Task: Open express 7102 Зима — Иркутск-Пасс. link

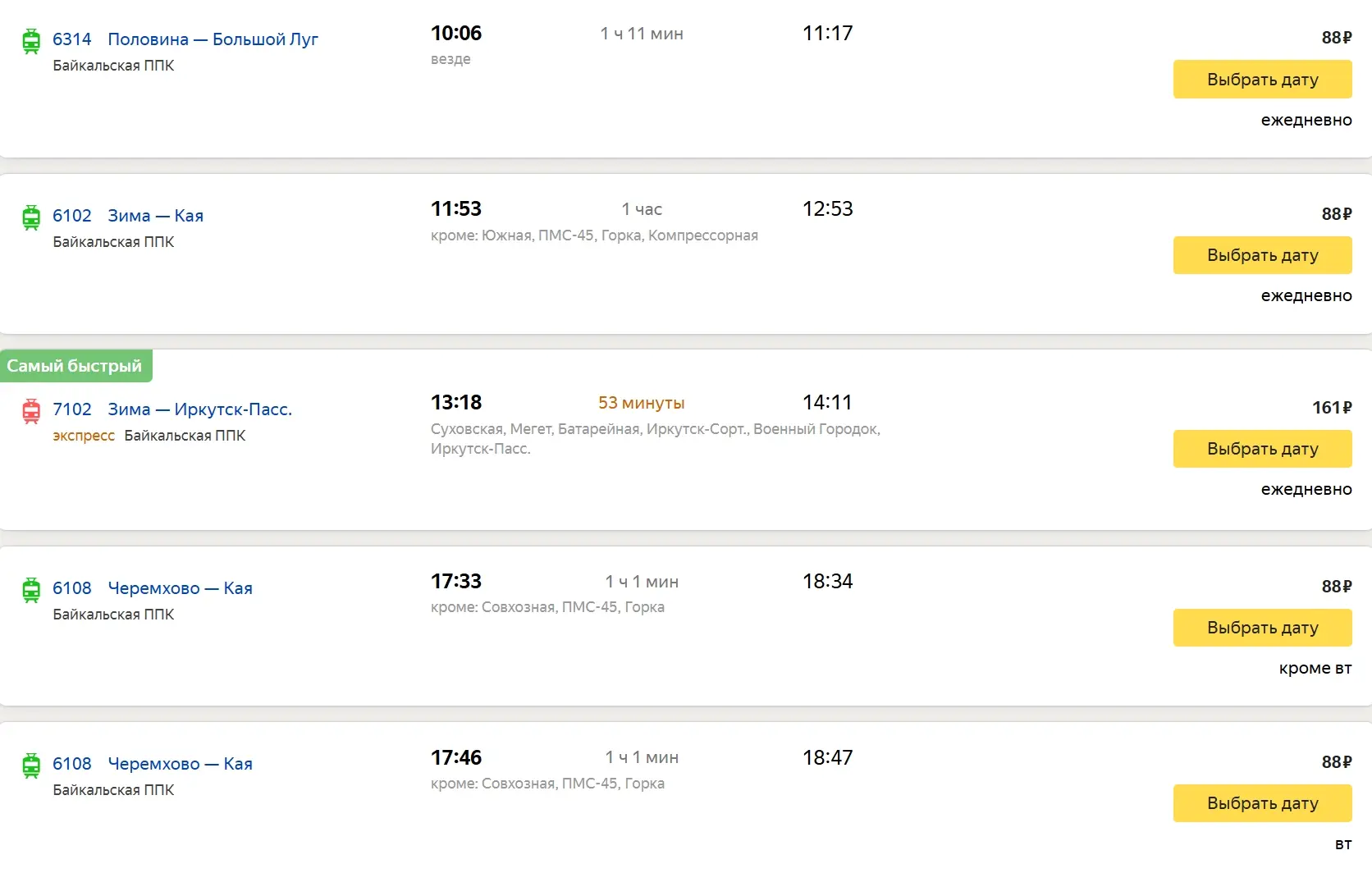Action: pos(172,409)
